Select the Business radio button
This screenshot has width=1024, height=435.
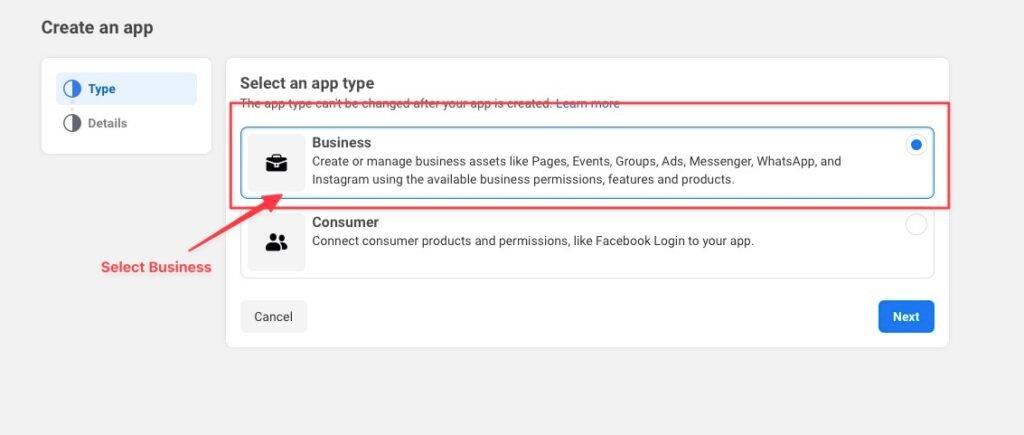(916, 145)
